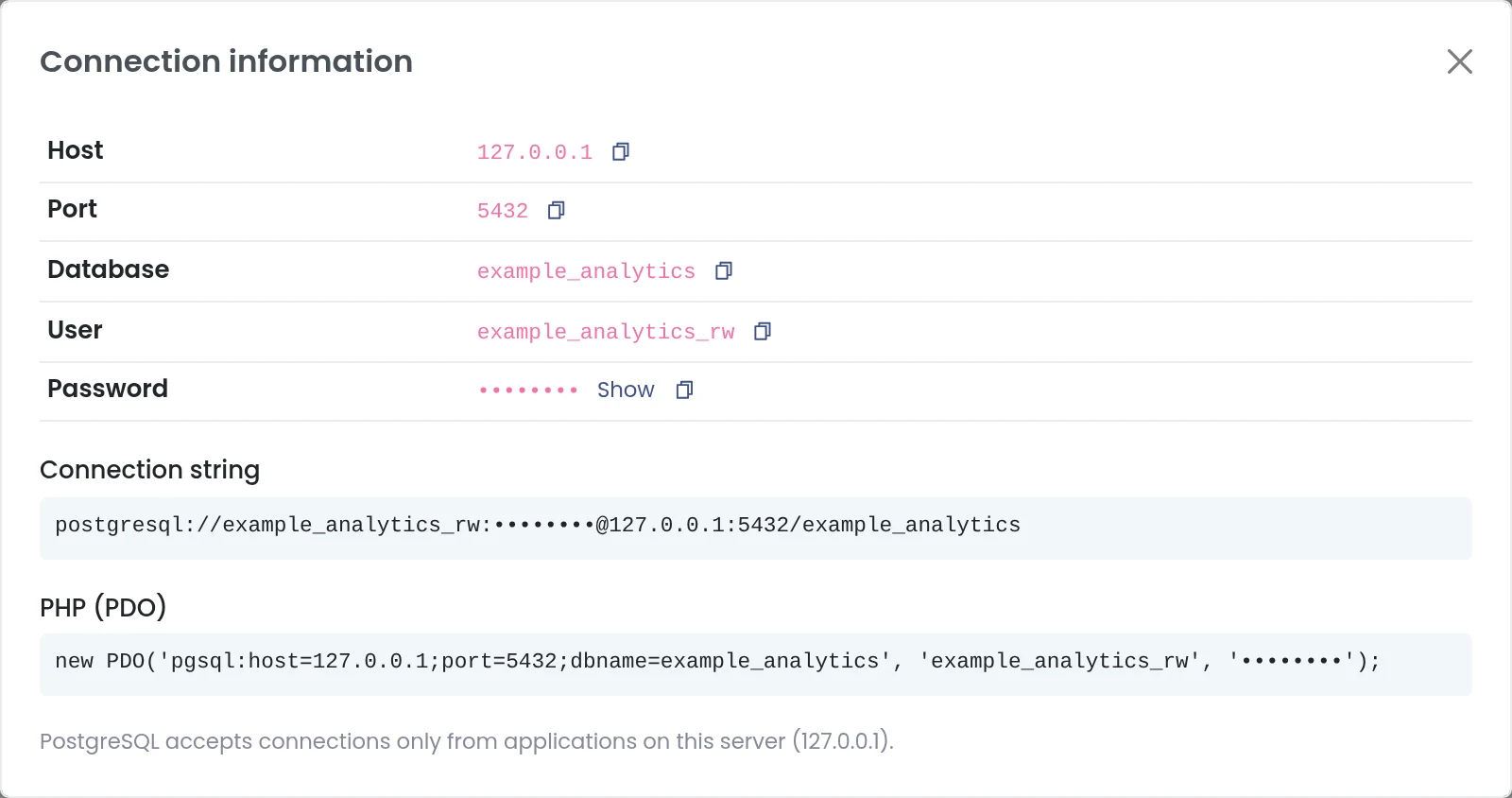Show the hidden password
This screenshot has width=1512, height=798.
[x=626, y=390]
